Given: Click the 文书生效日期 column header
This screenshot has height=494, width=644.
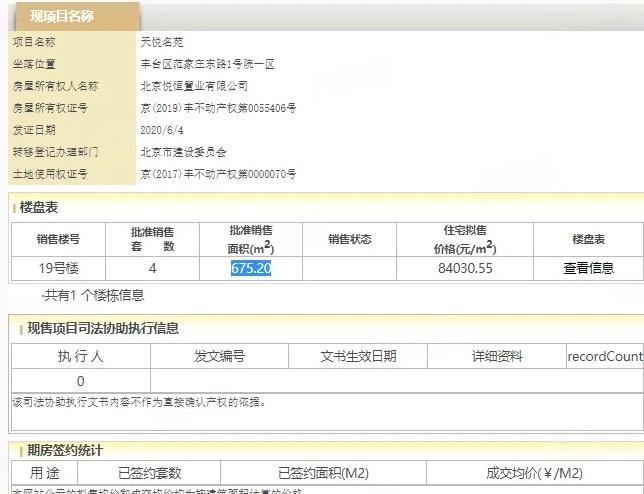Looking at the screenshot, I should (x=358, y=356).
